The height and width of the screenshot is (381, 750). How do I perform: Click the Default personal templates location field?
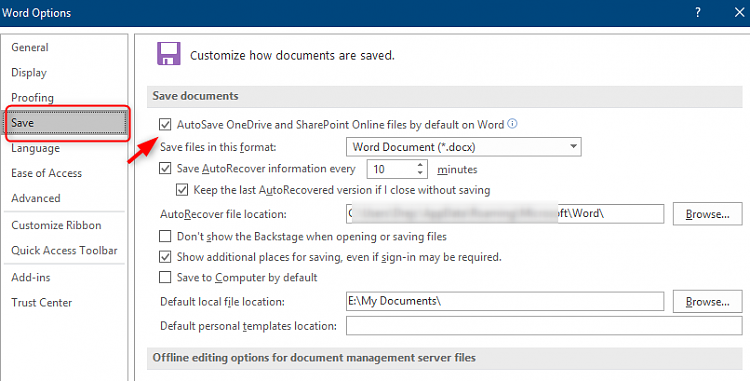coord(544,326)
